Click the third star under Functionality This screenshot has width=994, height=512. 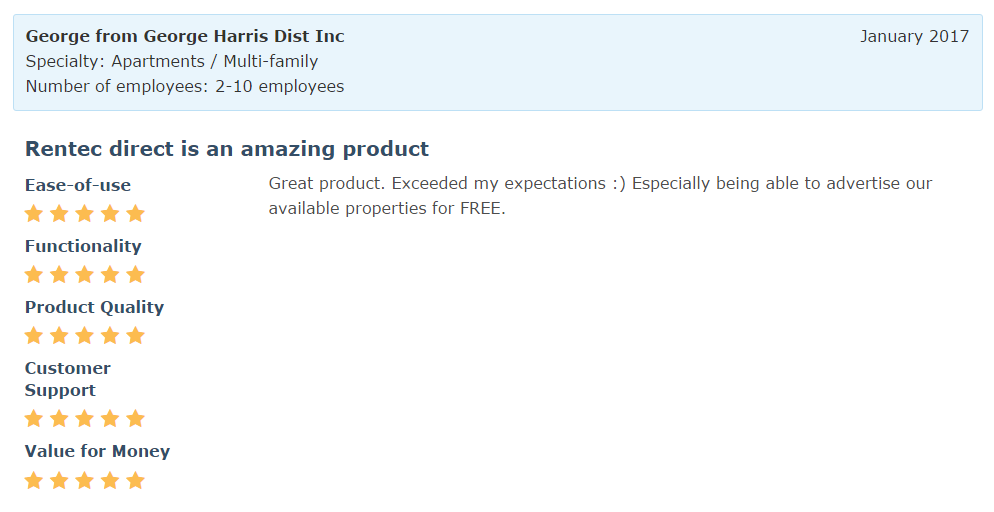85,274
